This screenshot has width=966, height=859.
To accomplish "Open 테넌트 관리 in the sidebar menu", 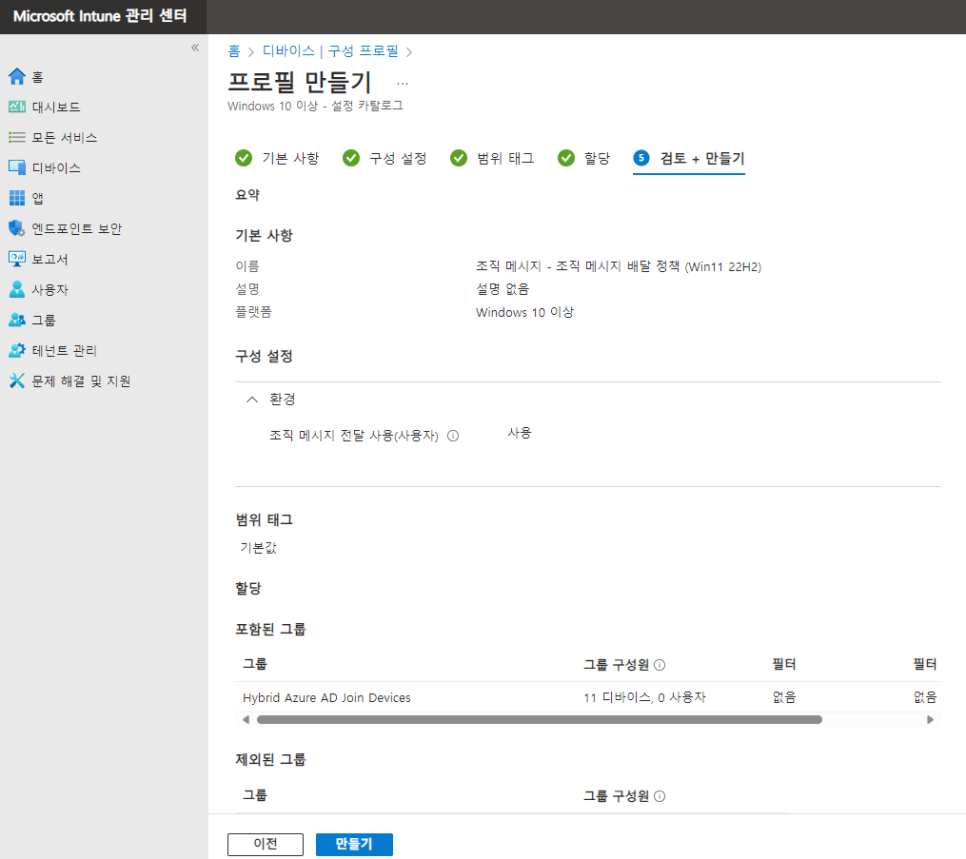I will coord(64,351).
